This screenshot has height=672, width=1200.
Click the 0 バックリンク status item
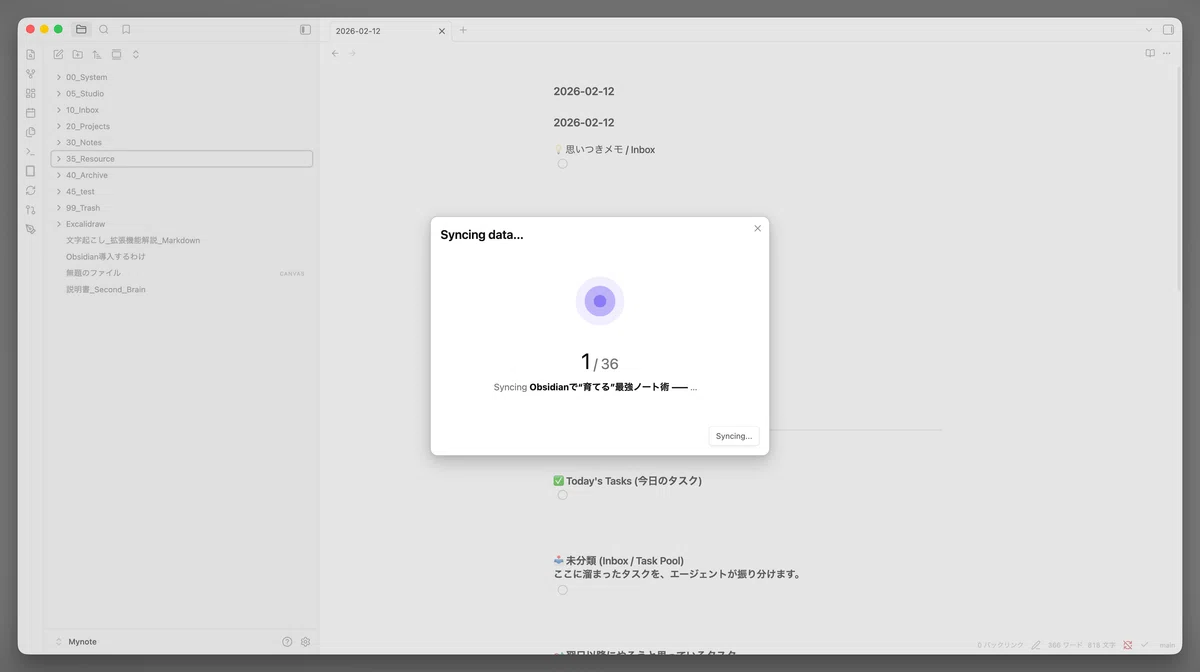click(1000, 645)
